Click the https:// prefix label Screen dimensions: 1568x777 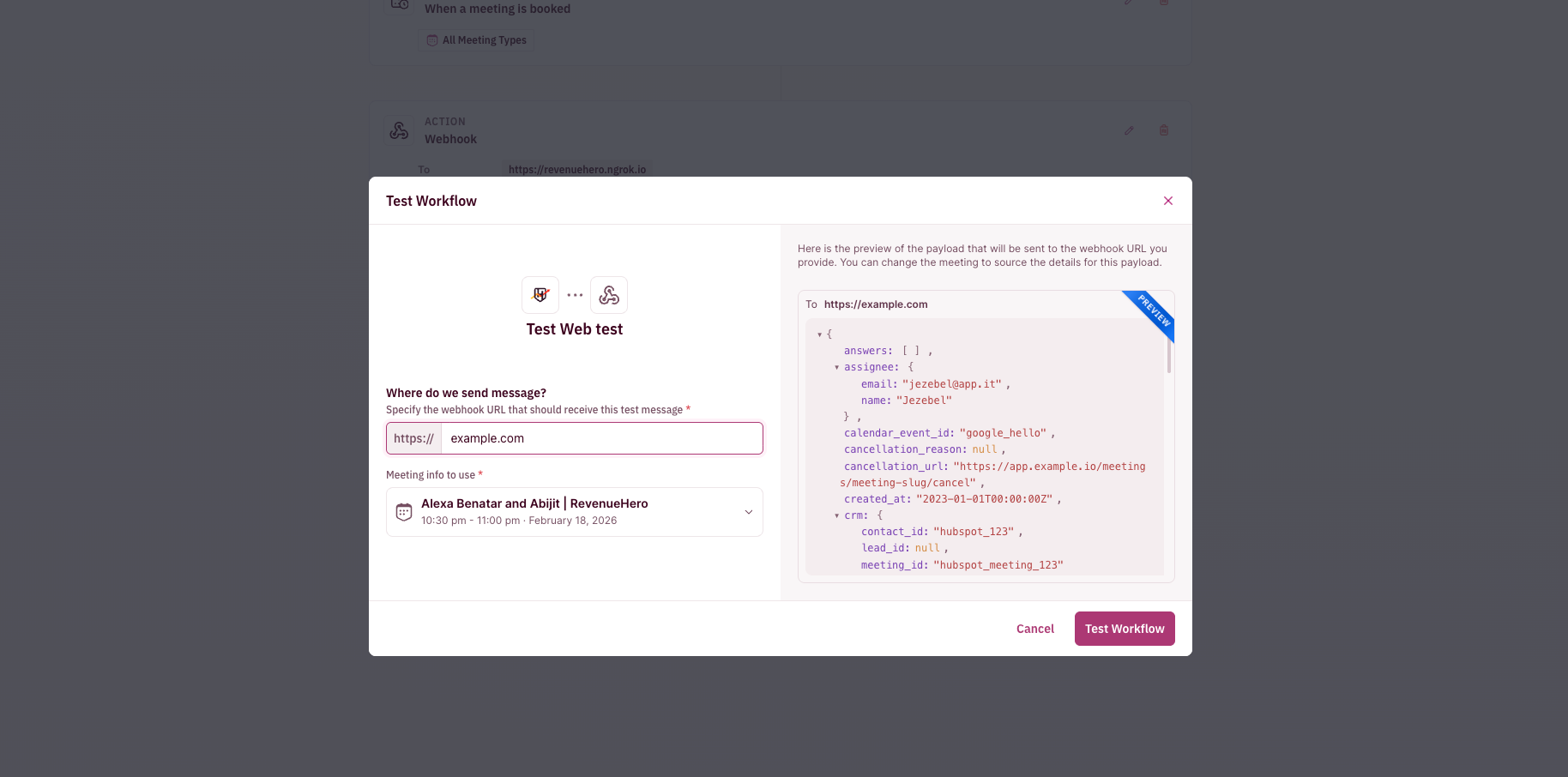point(414,438)
